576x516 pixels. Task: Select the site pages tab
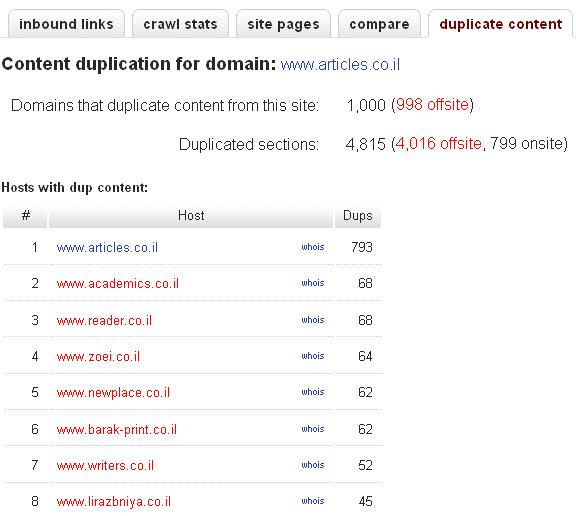tap(283, 24)
